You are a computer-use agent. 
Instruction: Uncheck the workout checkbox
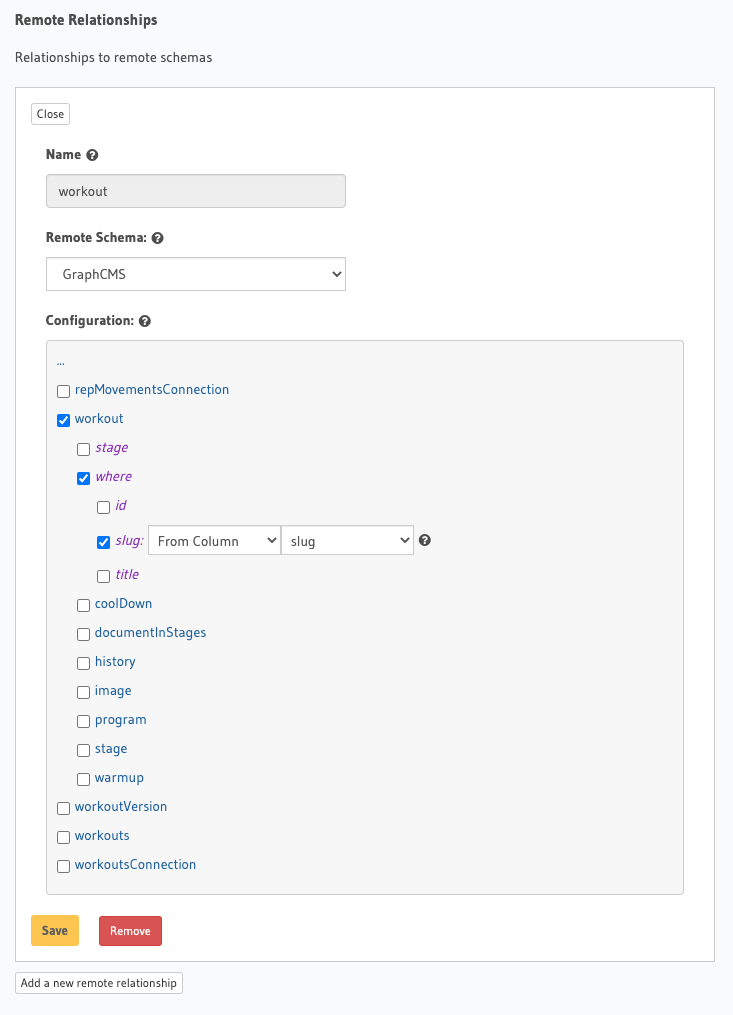[64, 419]
